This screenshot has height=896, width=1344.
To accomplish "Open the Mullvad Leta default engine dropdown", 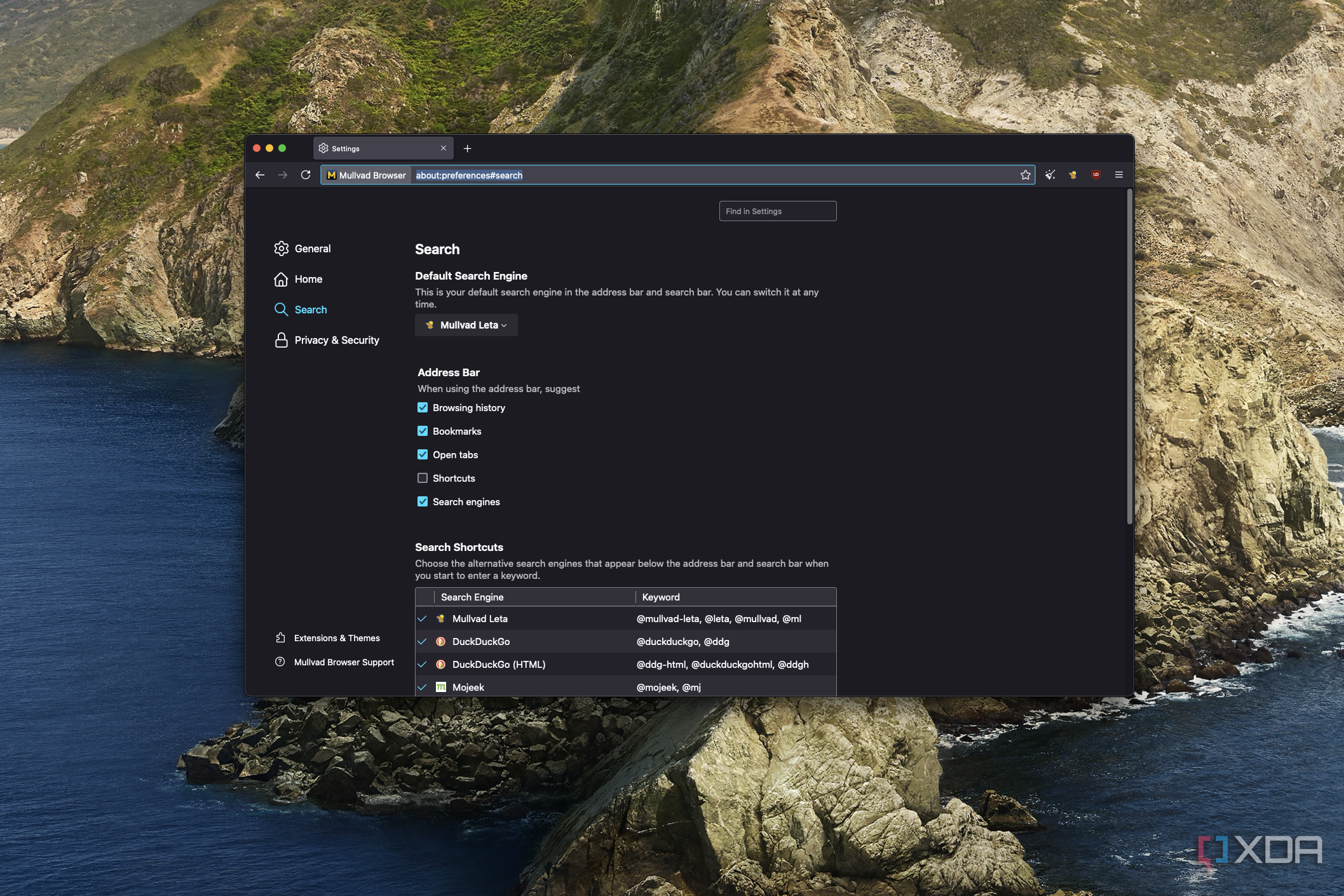I will (x=466, y=325).
